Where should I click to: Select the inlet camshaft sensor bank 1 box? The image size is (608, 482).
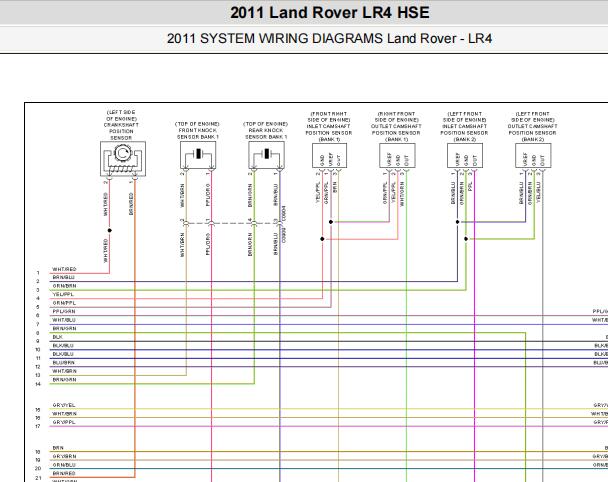(x=330, y=155)
